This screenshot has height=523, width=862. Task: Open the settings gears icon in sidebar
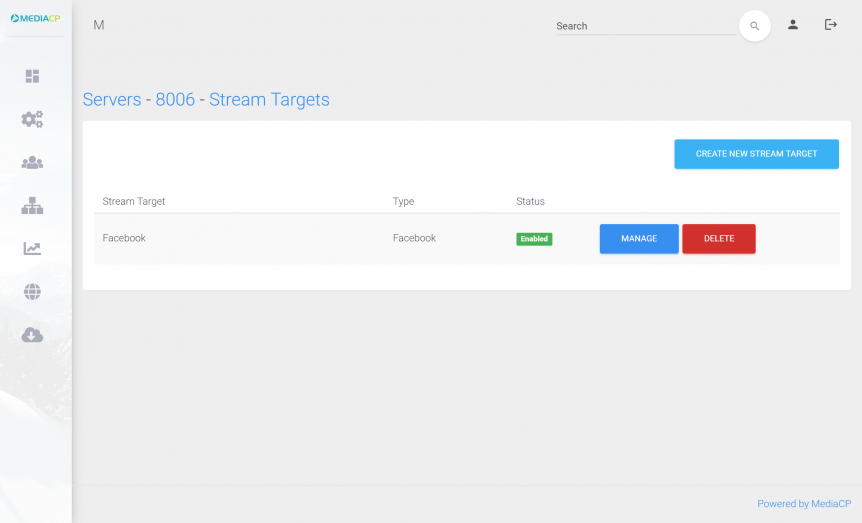point(32,119)
